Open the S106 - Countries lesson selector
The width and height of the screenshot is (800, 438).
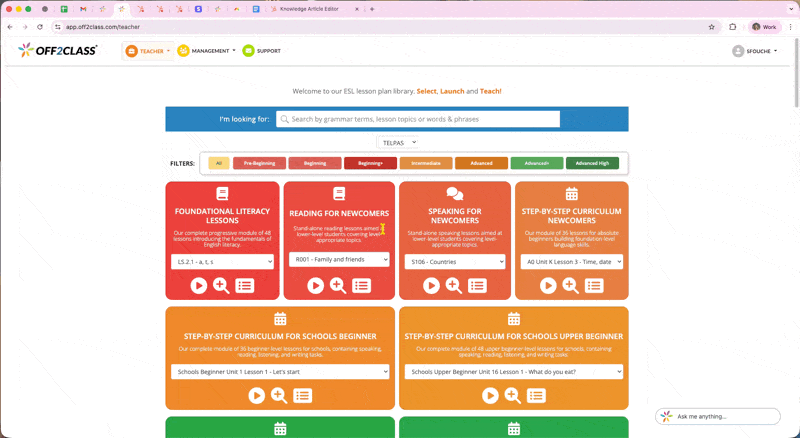455,262
